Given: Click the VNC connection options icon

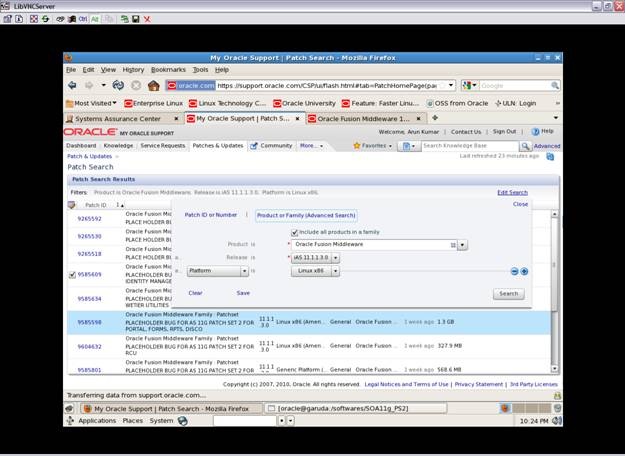Looking at the screenshot, I should click(x=8, y=19).
